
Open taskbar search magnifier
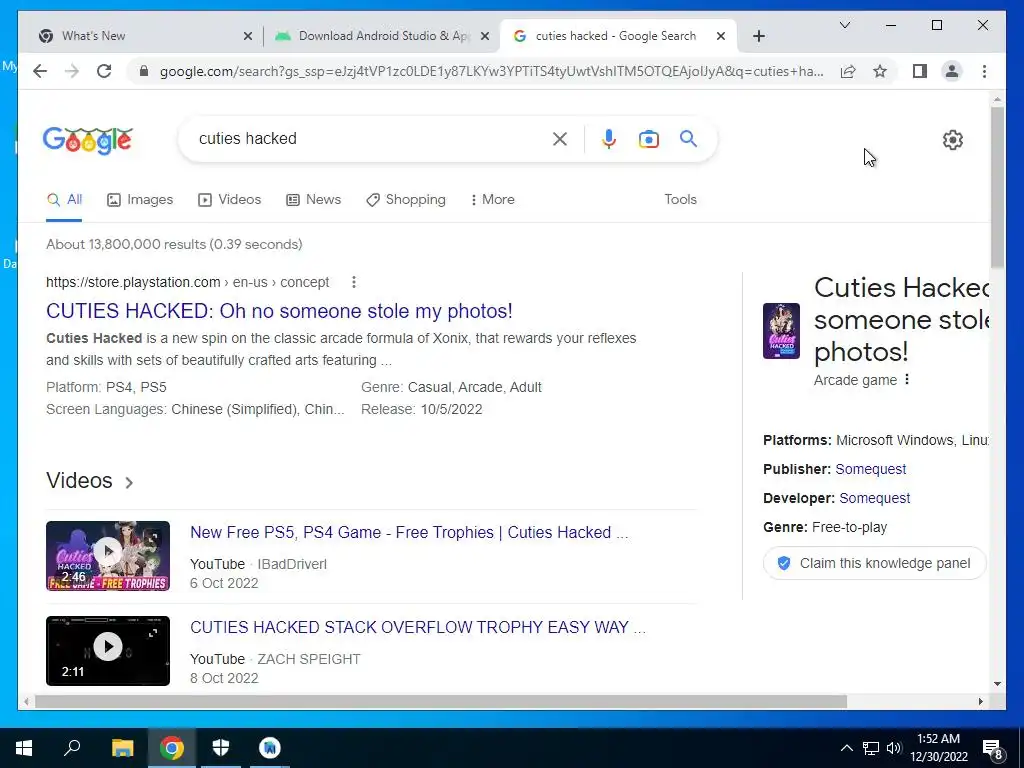coord(72,748)
